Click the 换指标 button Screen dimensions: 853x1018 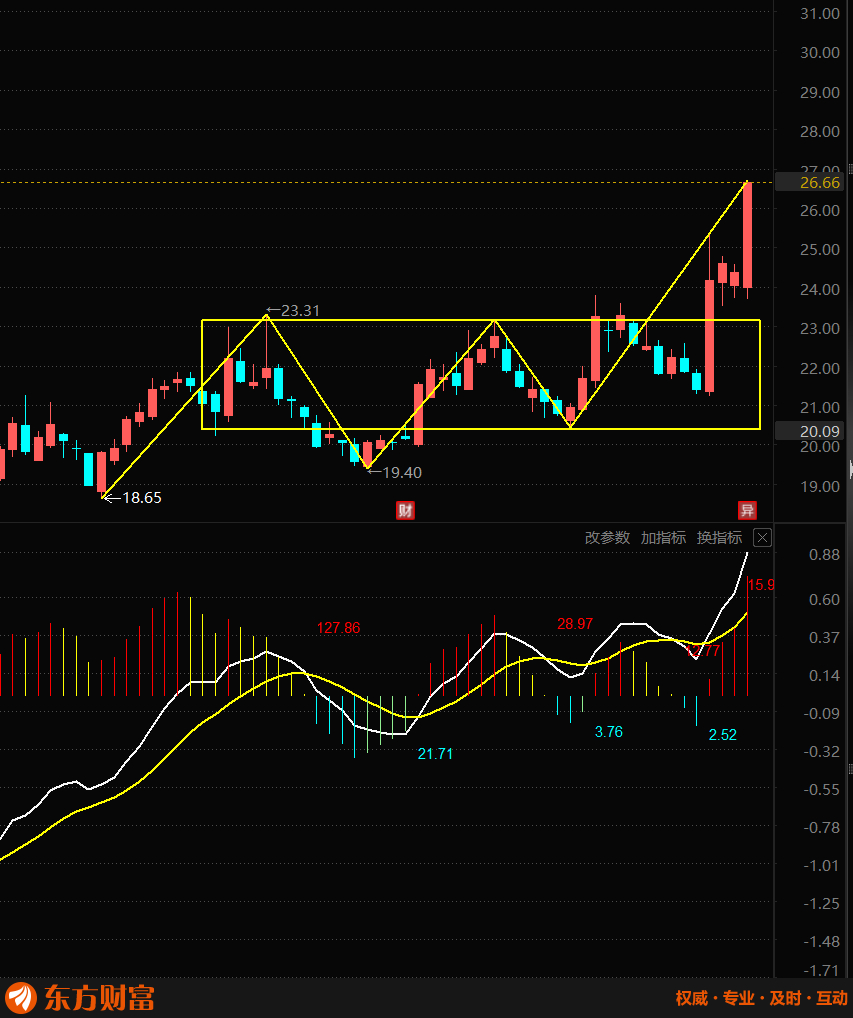(x=719, y=538)
